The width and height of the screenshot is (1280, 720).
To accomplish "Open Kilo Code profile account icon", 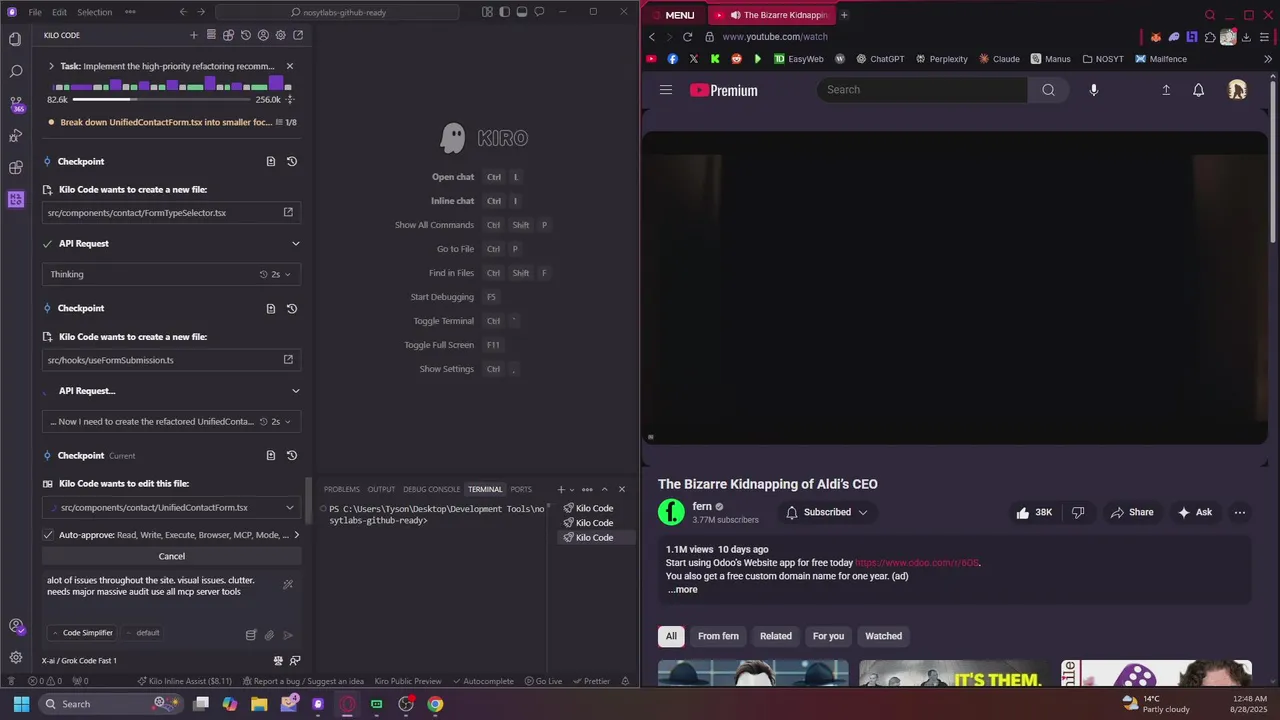I will click(263, 35).
